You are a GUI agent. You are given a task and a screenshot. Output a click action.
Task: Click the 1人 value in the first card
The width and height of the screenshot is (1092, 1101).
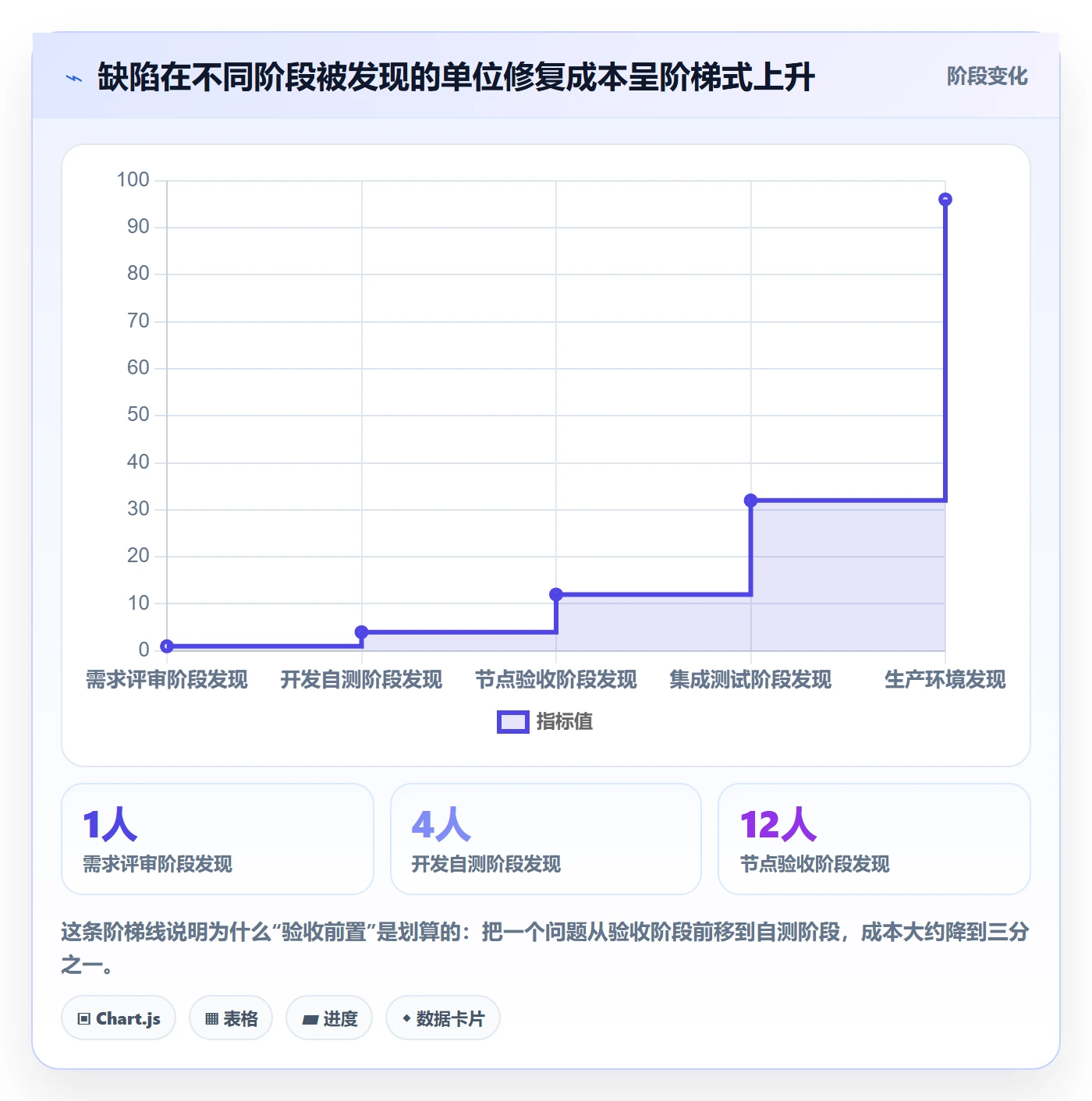pyautogui.click(x=110, y=824)
